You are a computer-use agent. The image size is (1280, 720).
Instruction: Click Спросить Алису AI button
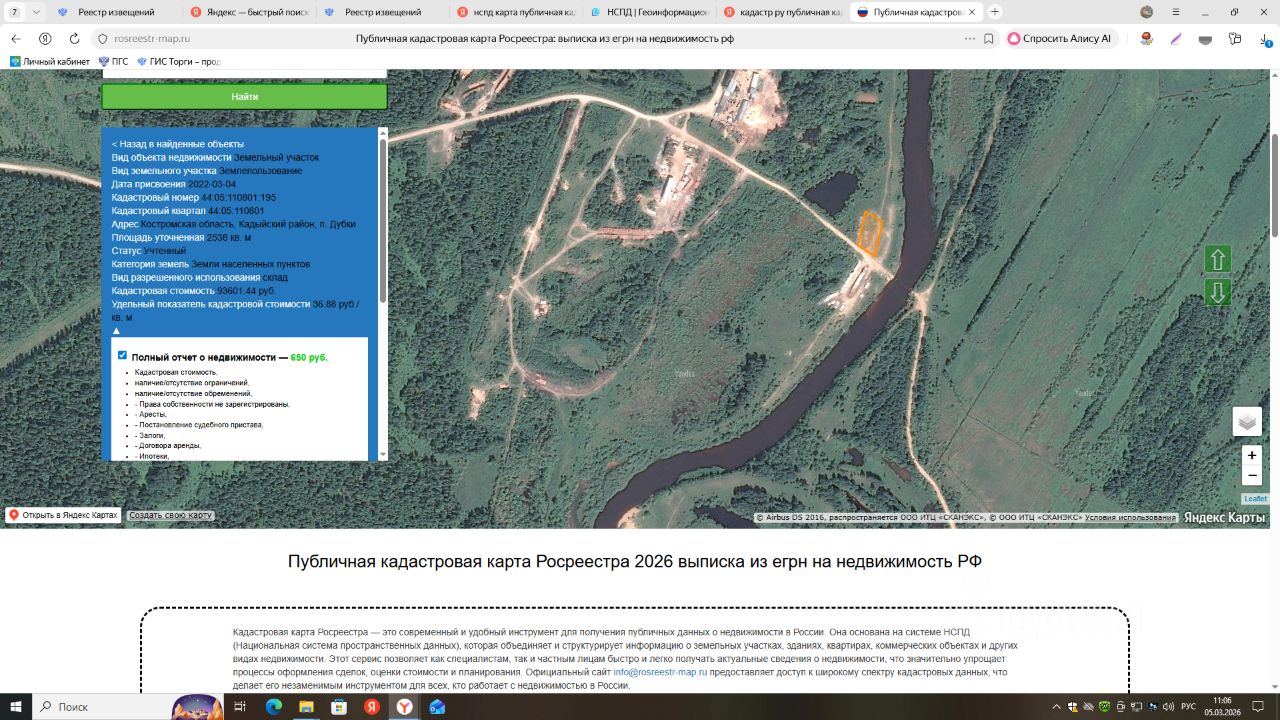1059,38
